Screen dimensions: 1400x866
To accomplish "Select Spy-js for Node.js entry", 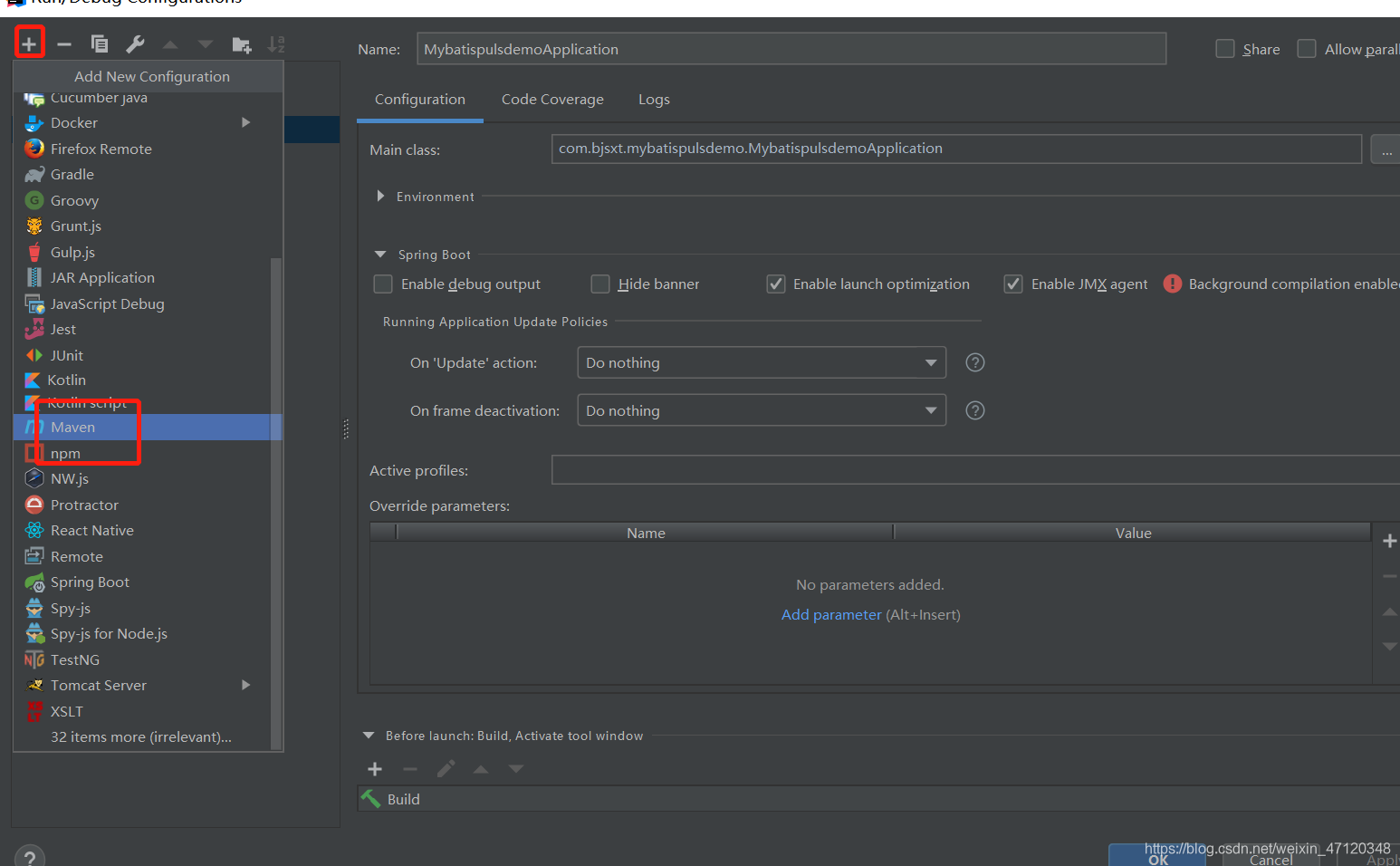I will click(148, 634).
